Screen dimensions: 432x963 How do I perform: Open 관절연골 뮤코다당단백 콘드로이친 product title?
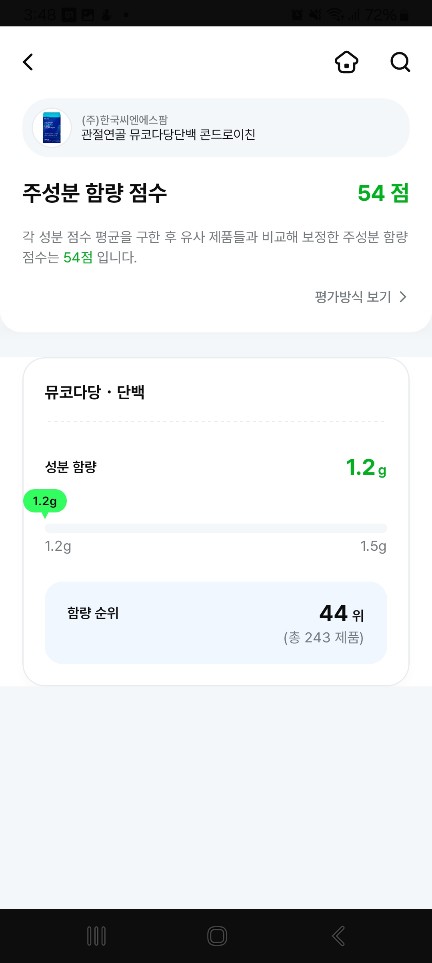pos(168,135)
